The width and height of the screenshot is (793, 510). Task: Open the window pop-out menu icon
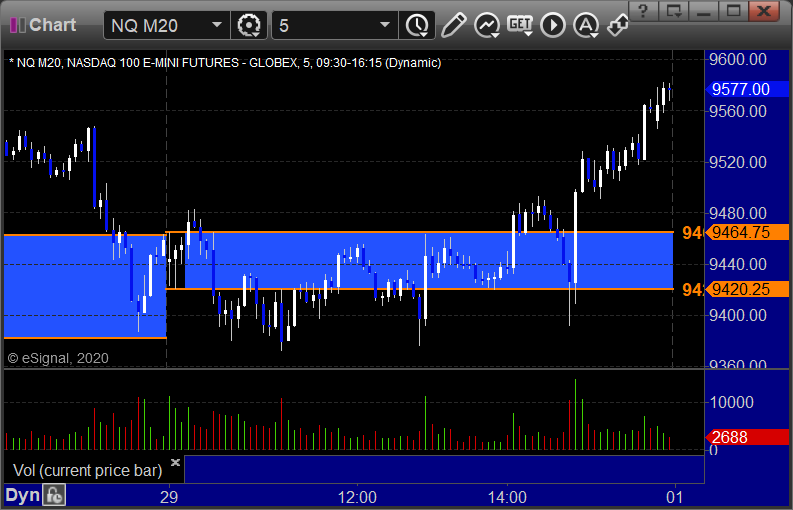pos(674,11)
